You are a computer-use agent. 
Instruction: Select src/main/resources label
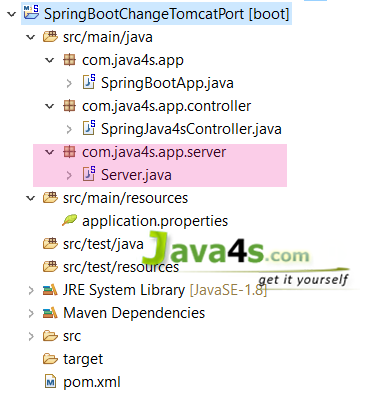coord(125,198)
